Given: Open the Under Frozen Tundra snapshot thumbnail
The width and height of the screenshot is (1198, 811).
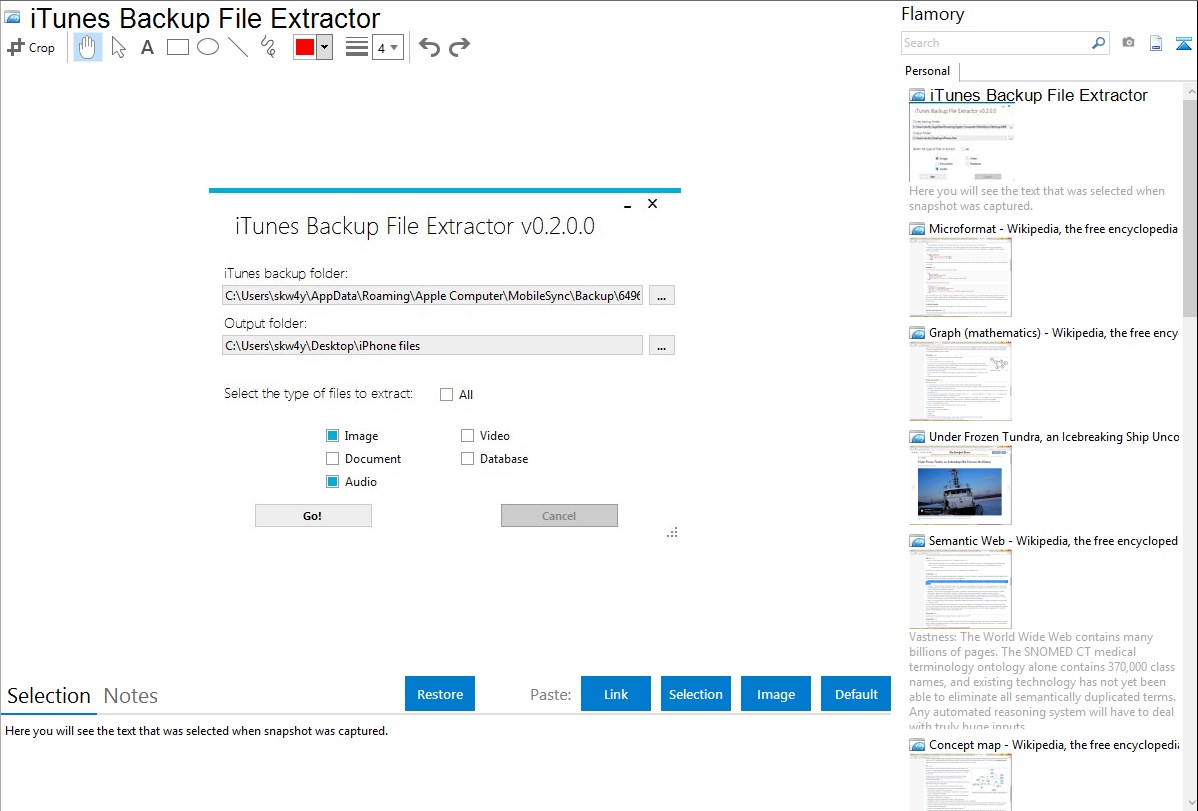Looking at the screenshot, I should (961, 485).
